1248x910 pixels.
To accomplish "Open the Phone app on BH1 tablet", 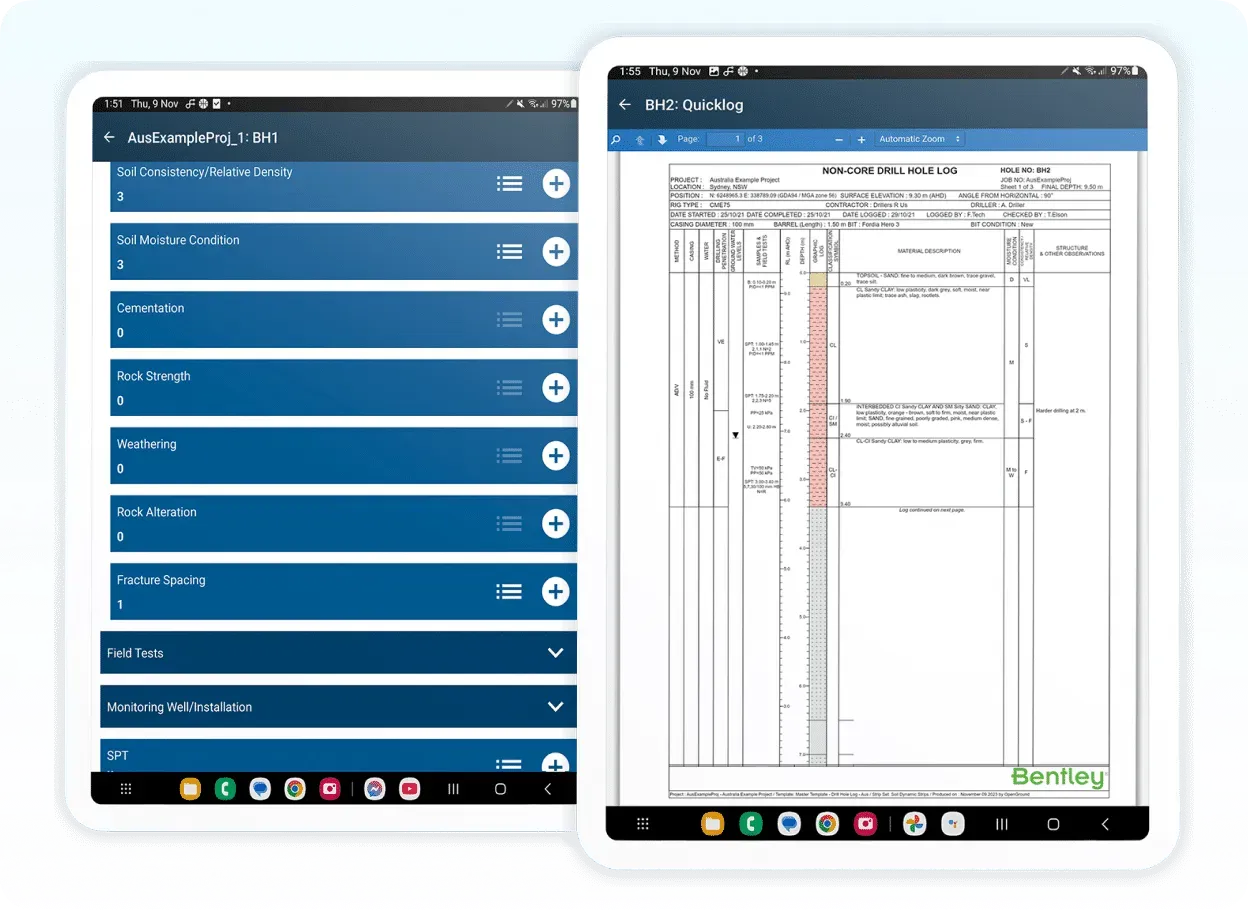I will [224, 789].
